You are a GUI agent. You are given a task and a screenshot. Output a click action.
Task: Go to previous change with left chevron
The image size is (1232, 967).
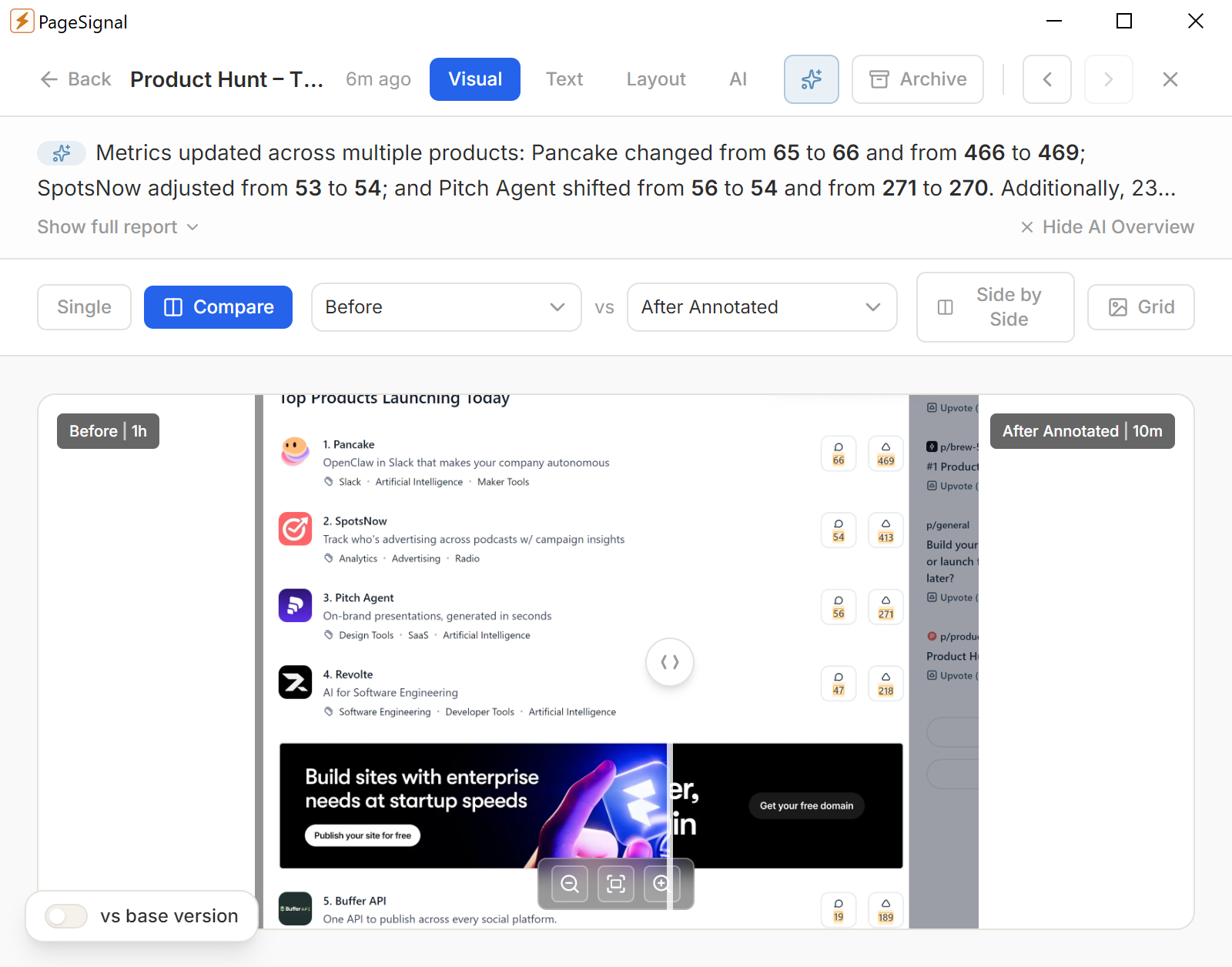coord(1046,79)
